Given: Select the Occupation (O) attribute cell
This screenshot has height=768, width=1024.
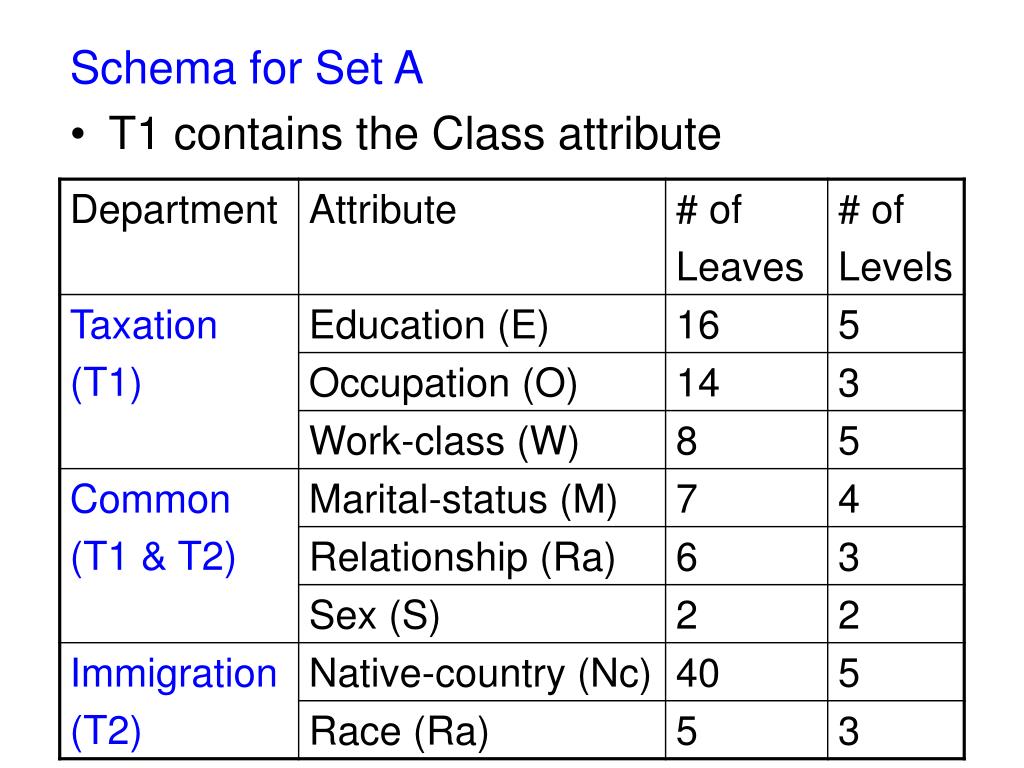Looking at the screenshot, I should (x=482, y=382).
